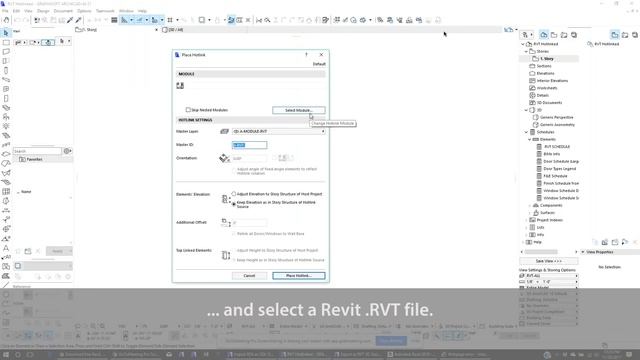The height and width of the screenshot is (360, 640).
Task: Click the View Map icon in Navigator
Action: [x=554, y=35]
